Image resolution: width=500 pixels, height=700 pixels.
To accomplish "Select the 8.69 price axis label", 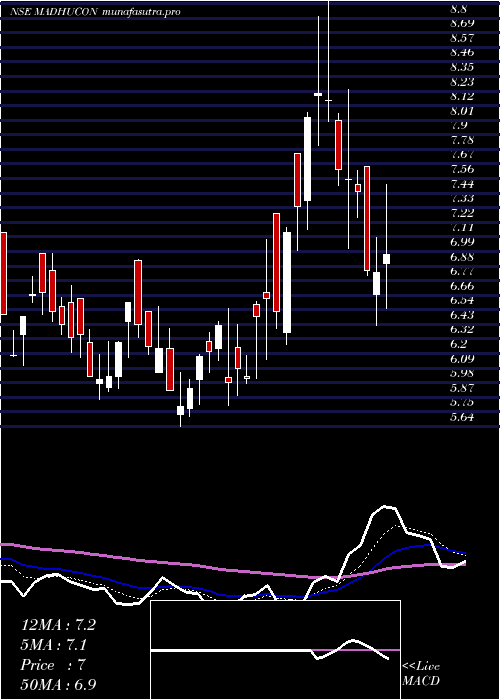I will (462, 23).
